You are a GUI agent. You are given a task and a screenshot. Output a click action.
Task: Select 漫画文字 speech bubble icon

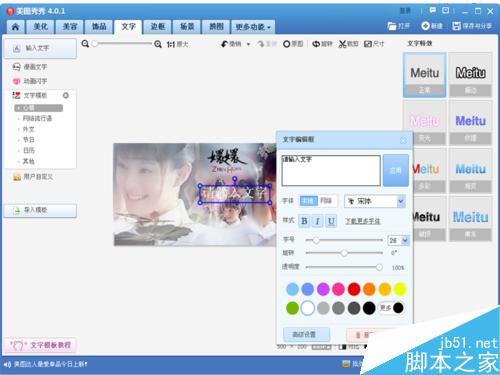point(16,67)
